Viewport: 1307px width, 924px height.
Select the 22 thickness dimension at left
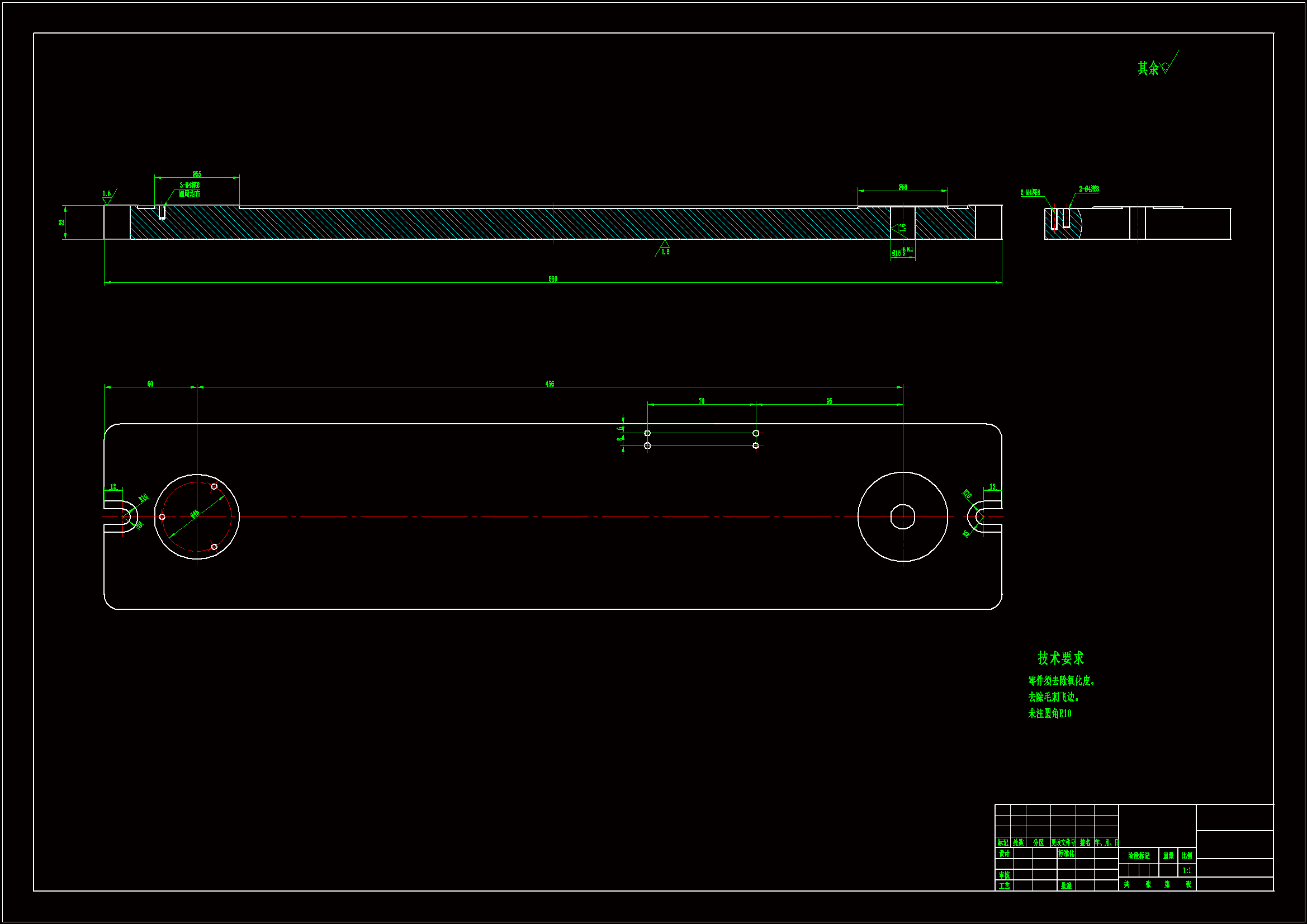[61, 222]
